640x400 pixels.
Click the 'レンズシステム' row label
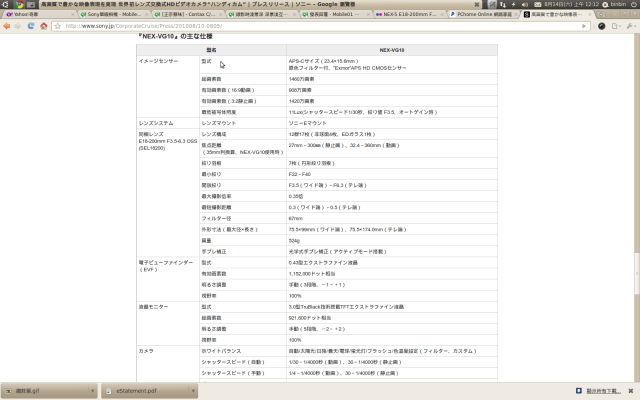[x=156, y=123]
